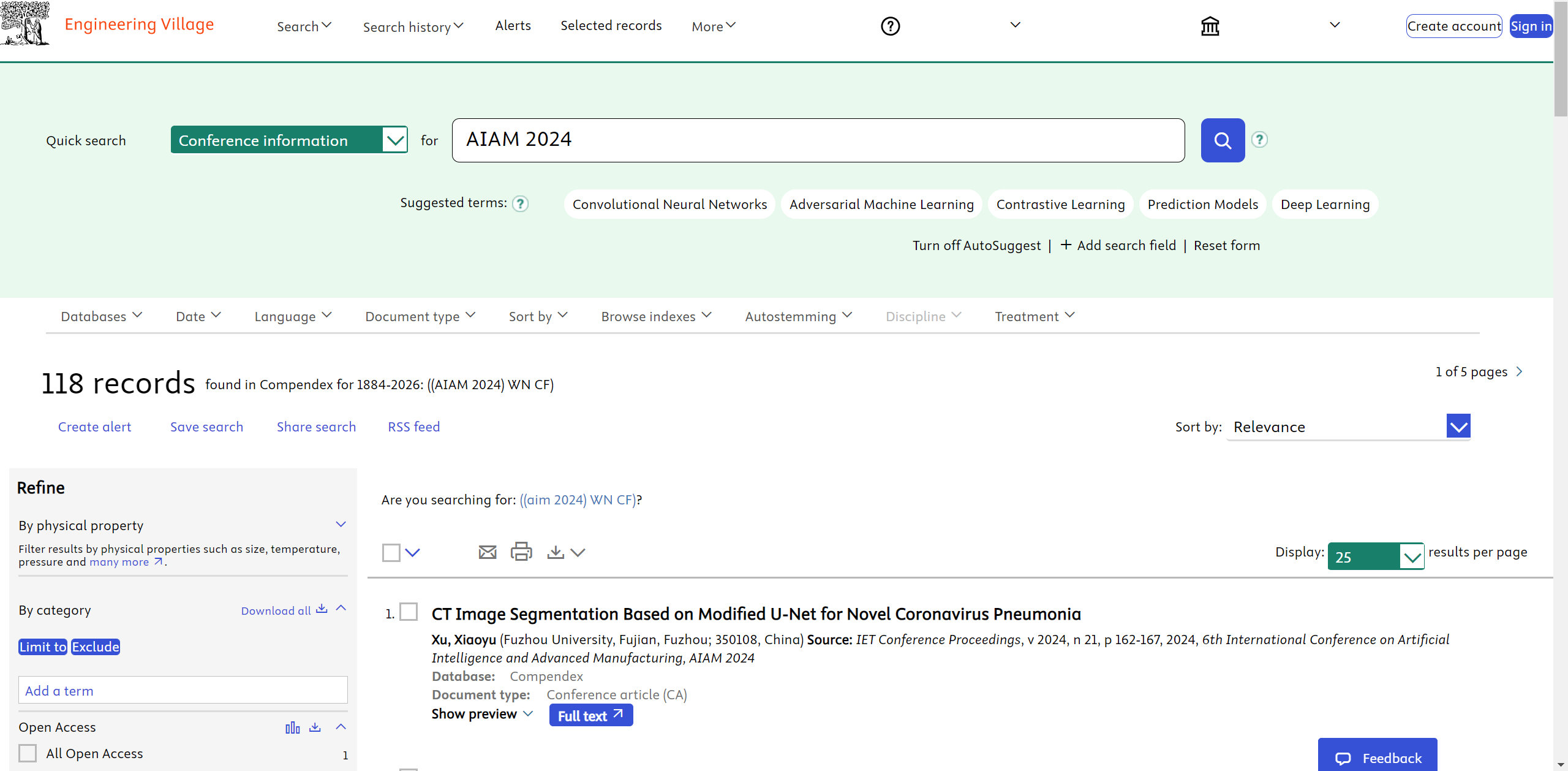This screenshot has height=771, width=1568.
Task: Run search with blue magnifier button
Action: tap(1223, 140)
